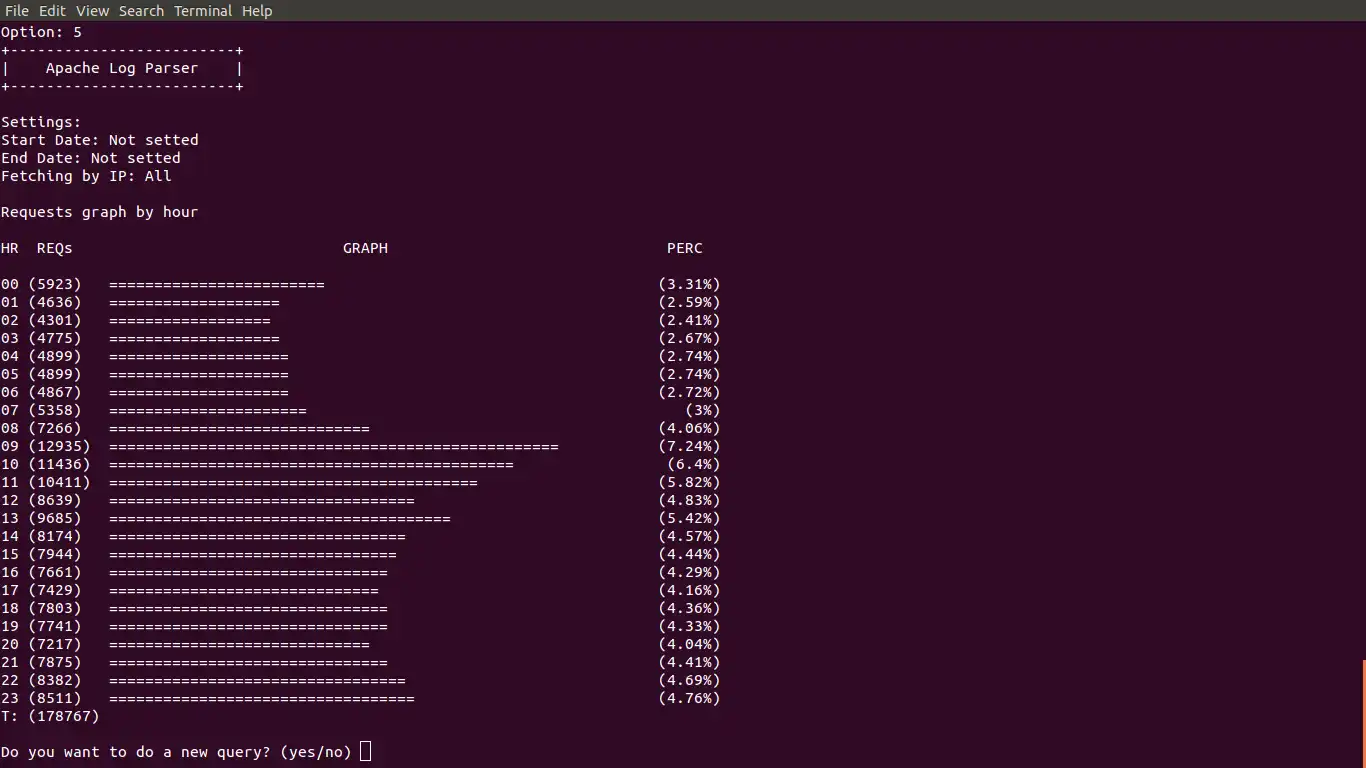Click the percentage '(4.69%)'
Image resolution: width=1366 pixels, height=768 pixels.
(x=689, y=680)
